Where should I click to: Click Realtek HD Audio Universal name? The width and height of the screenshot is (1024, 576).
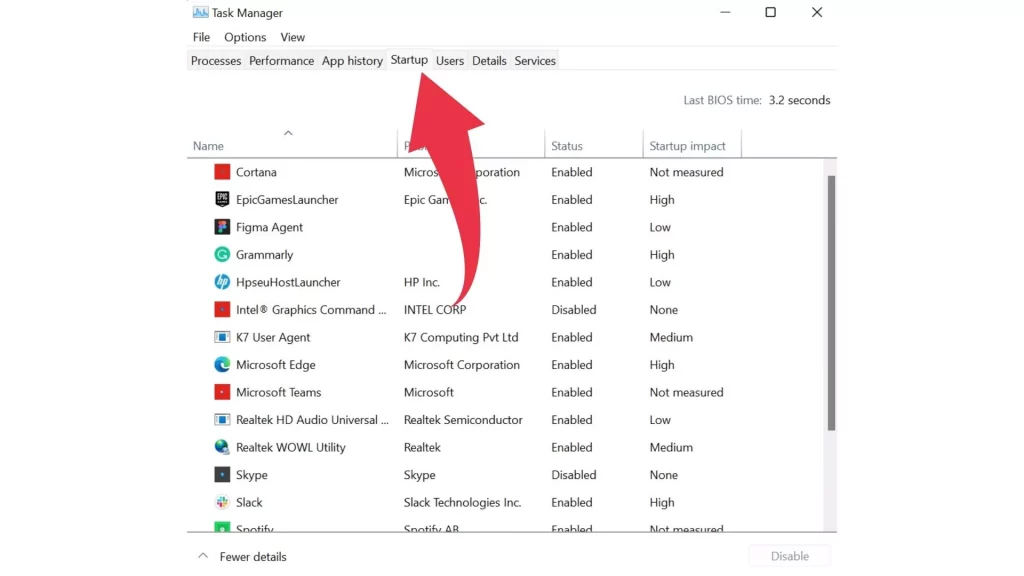pyautogui.click(x=312, y=419)
